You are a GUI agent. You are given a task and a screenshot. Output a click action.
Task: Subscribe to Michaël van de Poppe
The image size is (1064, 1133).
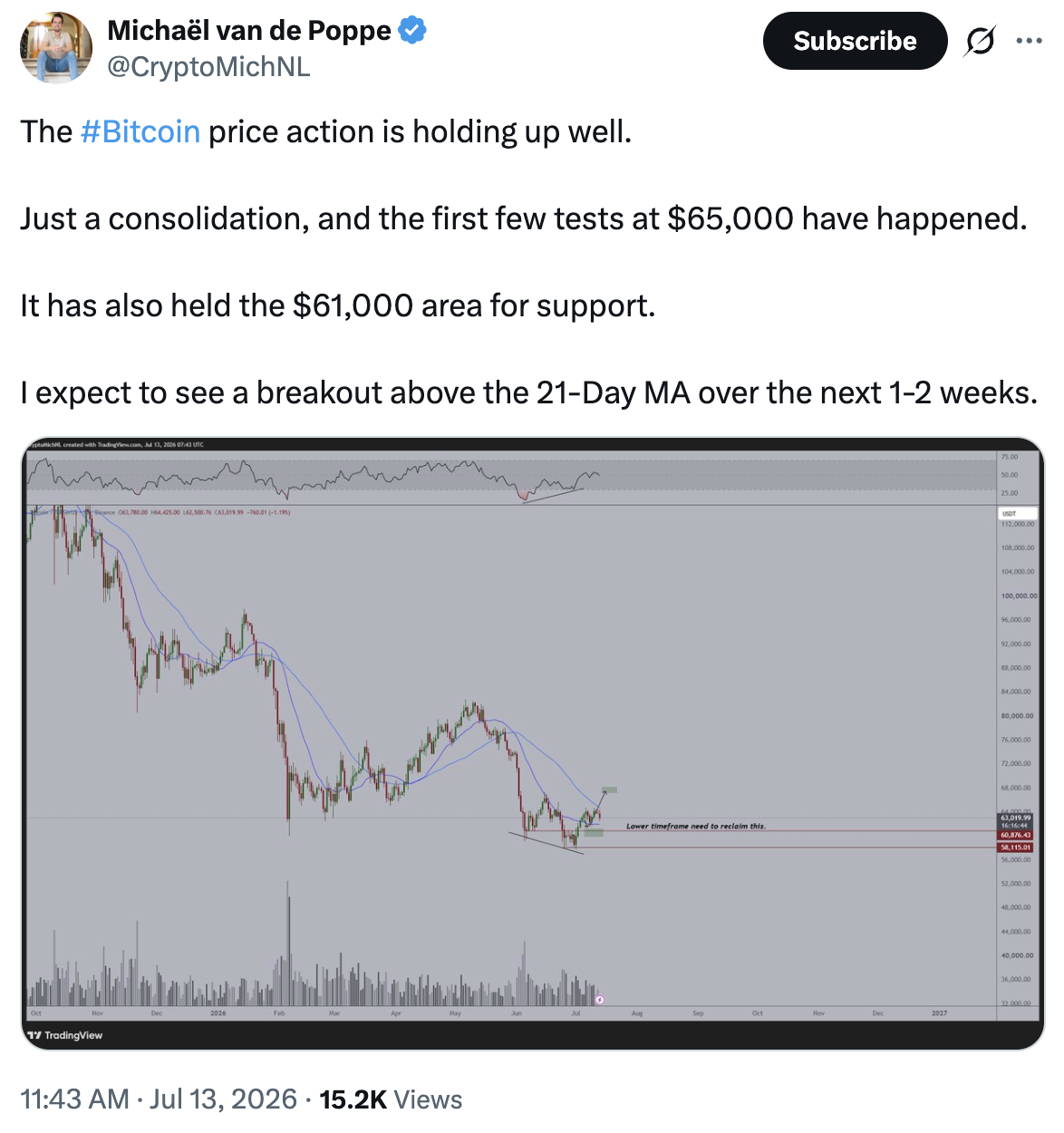pyautogui.click(x=855, y=41)
